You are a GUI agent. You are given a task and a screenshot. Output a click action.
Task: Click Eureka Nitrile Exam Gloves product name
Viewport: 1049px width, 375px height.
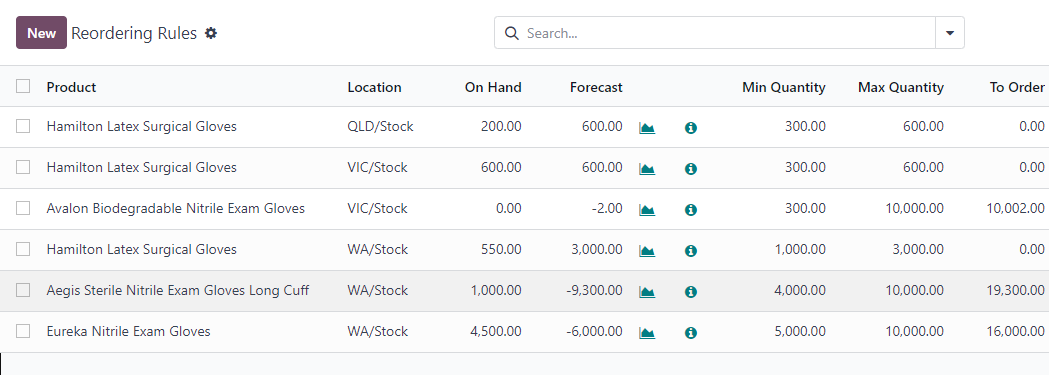(x=128, y=332)
